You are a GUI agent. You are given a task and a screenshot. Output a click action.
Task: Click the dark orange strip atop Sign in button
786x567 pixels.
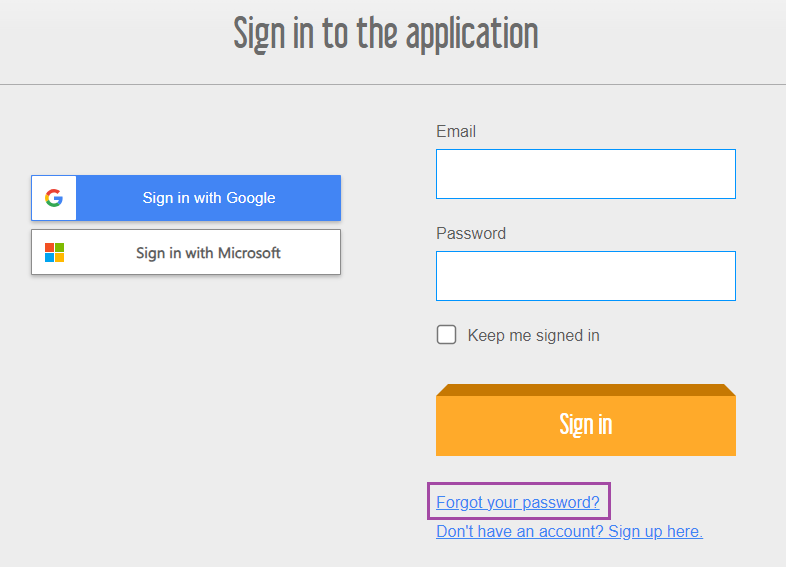point(585,390)
